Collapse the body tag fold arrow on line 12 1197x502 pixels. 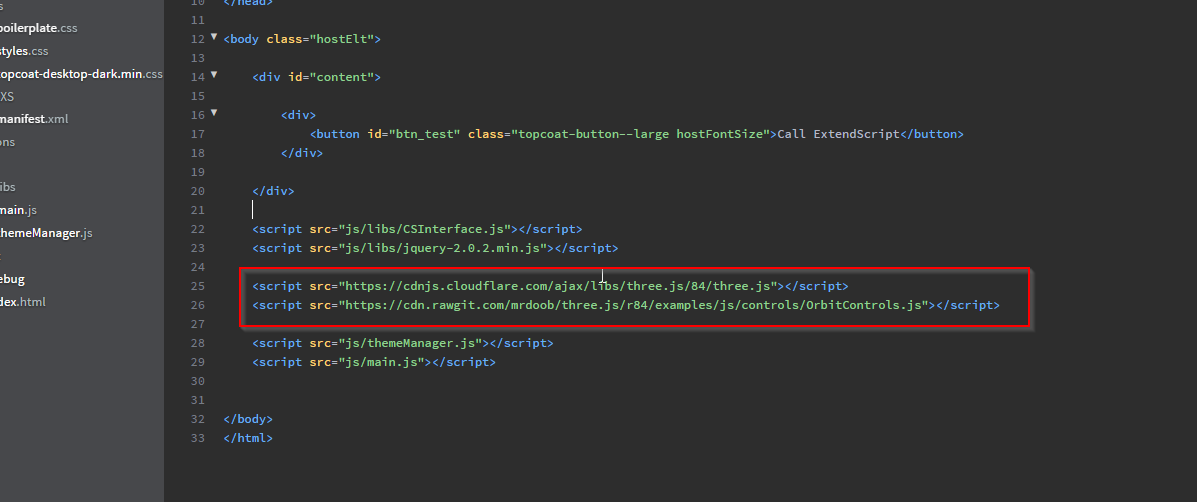[214, 37]
